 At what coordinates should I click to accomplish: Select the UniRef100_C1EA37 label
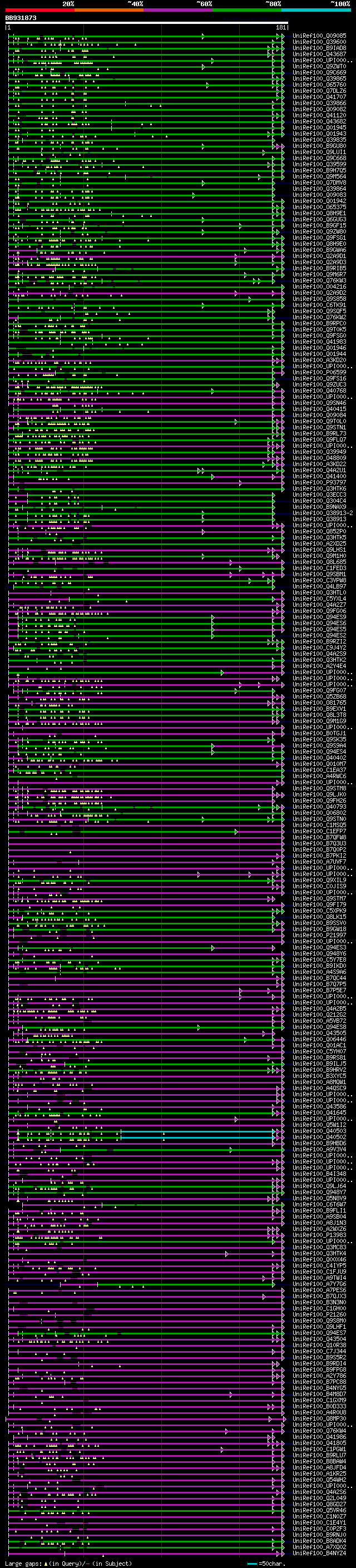tap(319, 770)
